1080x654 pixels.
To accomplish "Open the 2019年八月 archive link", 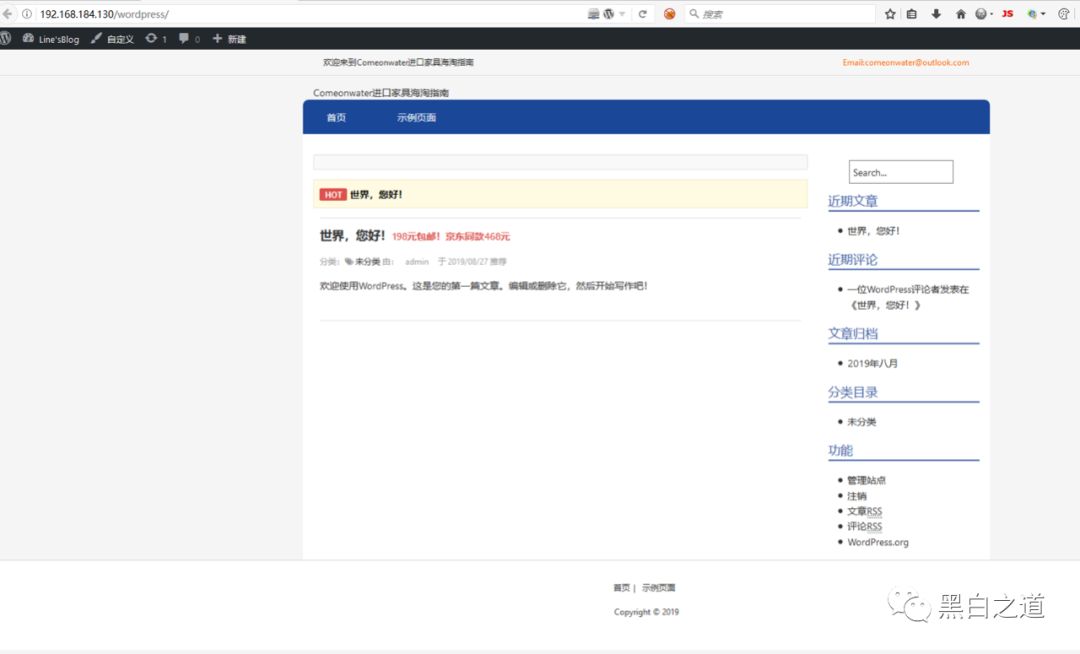I will [872, 363].
